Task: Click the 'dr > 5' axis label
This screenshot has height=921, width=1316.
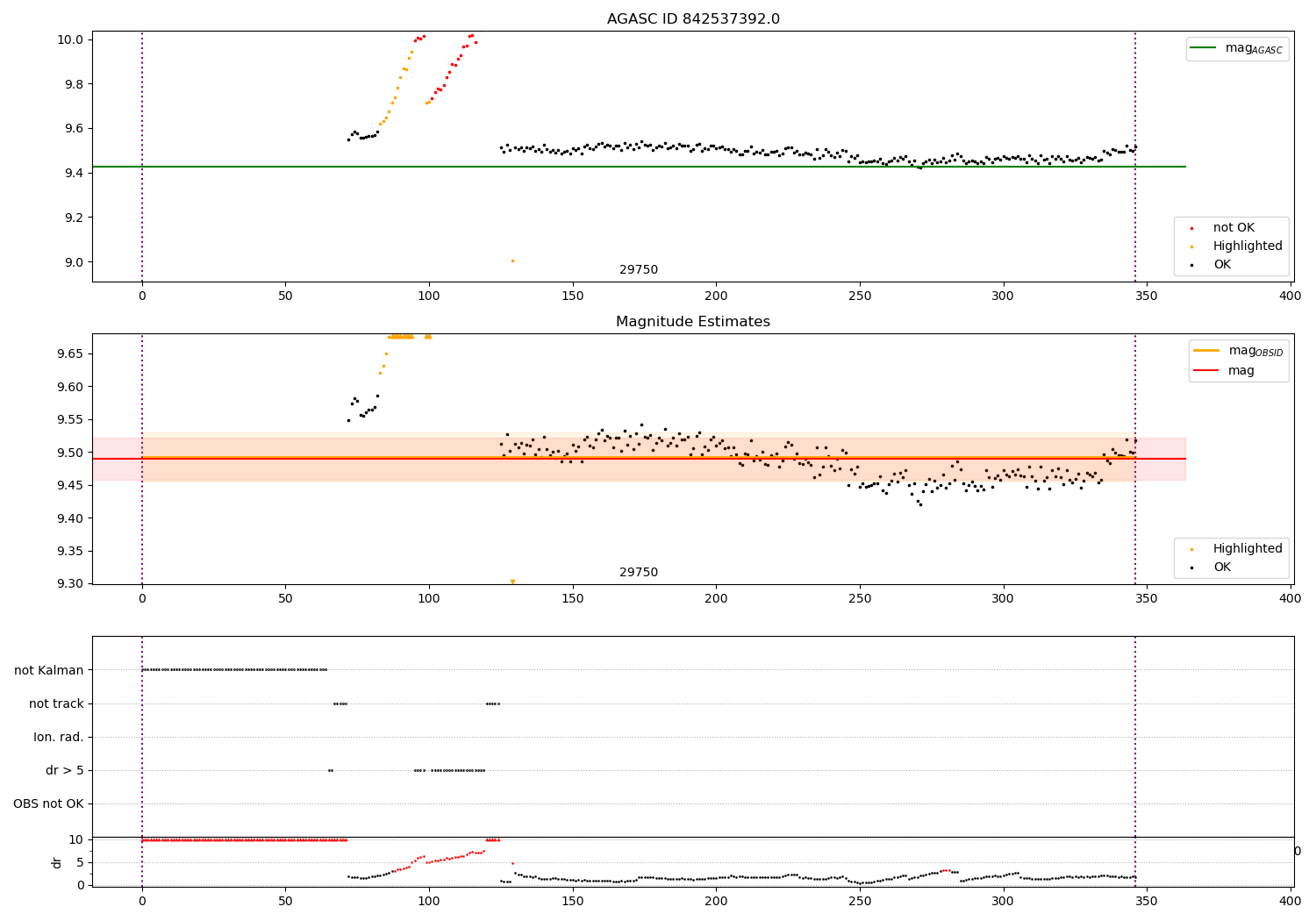Action: [x=65, y=770]
